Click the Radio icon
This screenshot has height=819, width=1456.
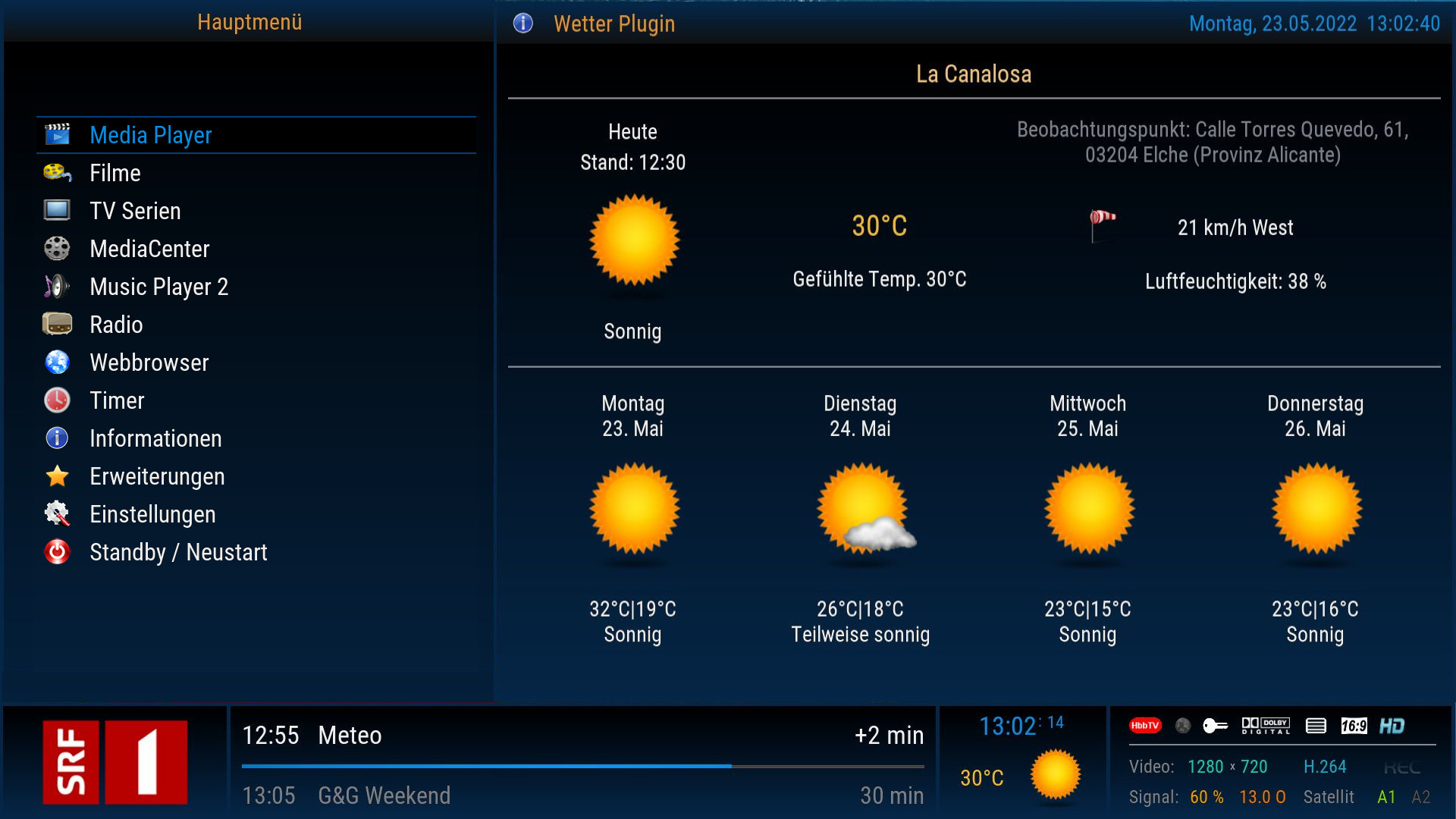pyautogui.click(x=57, y=324)
